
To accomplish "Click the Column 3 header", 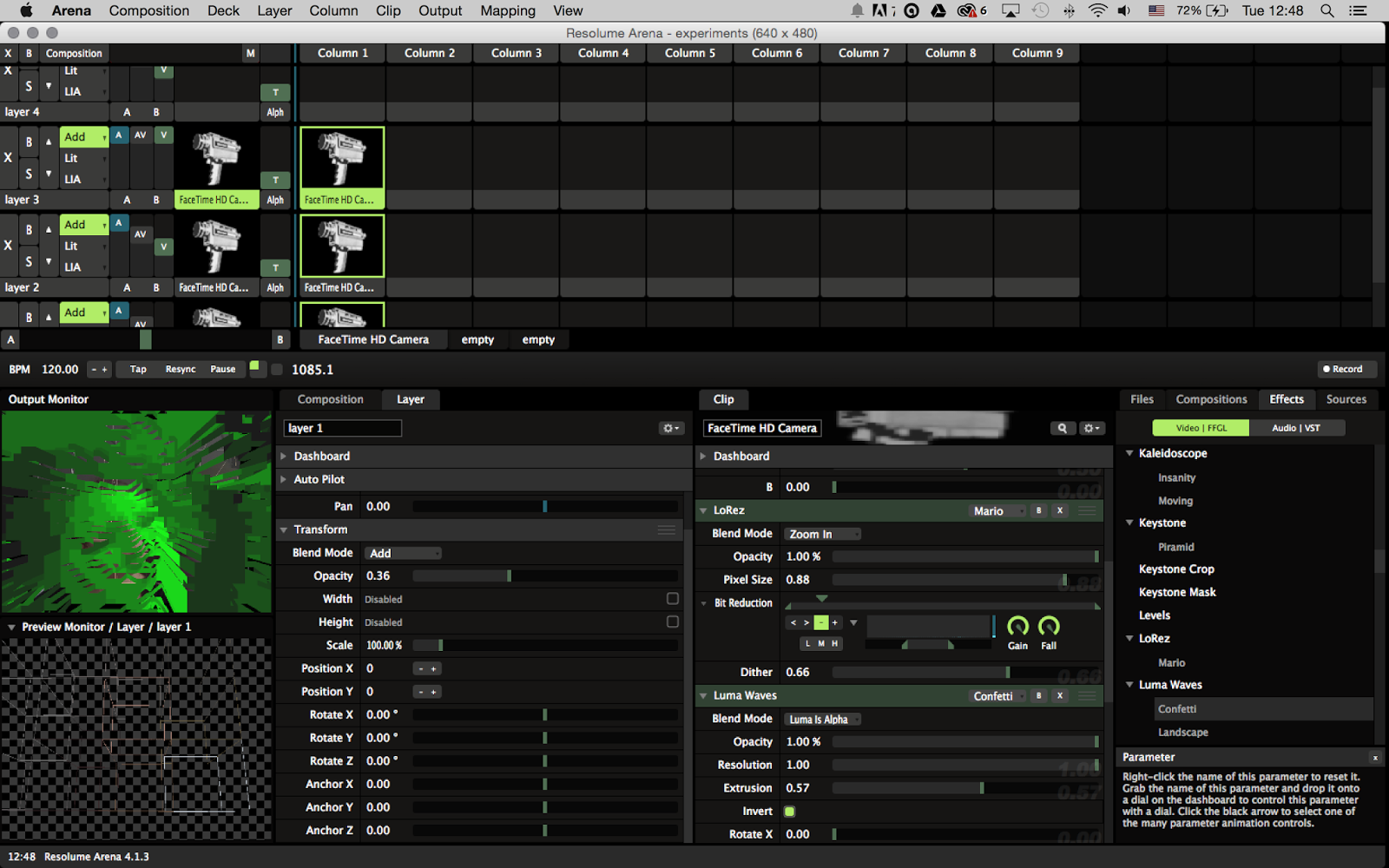I will (x=517, y=53).
